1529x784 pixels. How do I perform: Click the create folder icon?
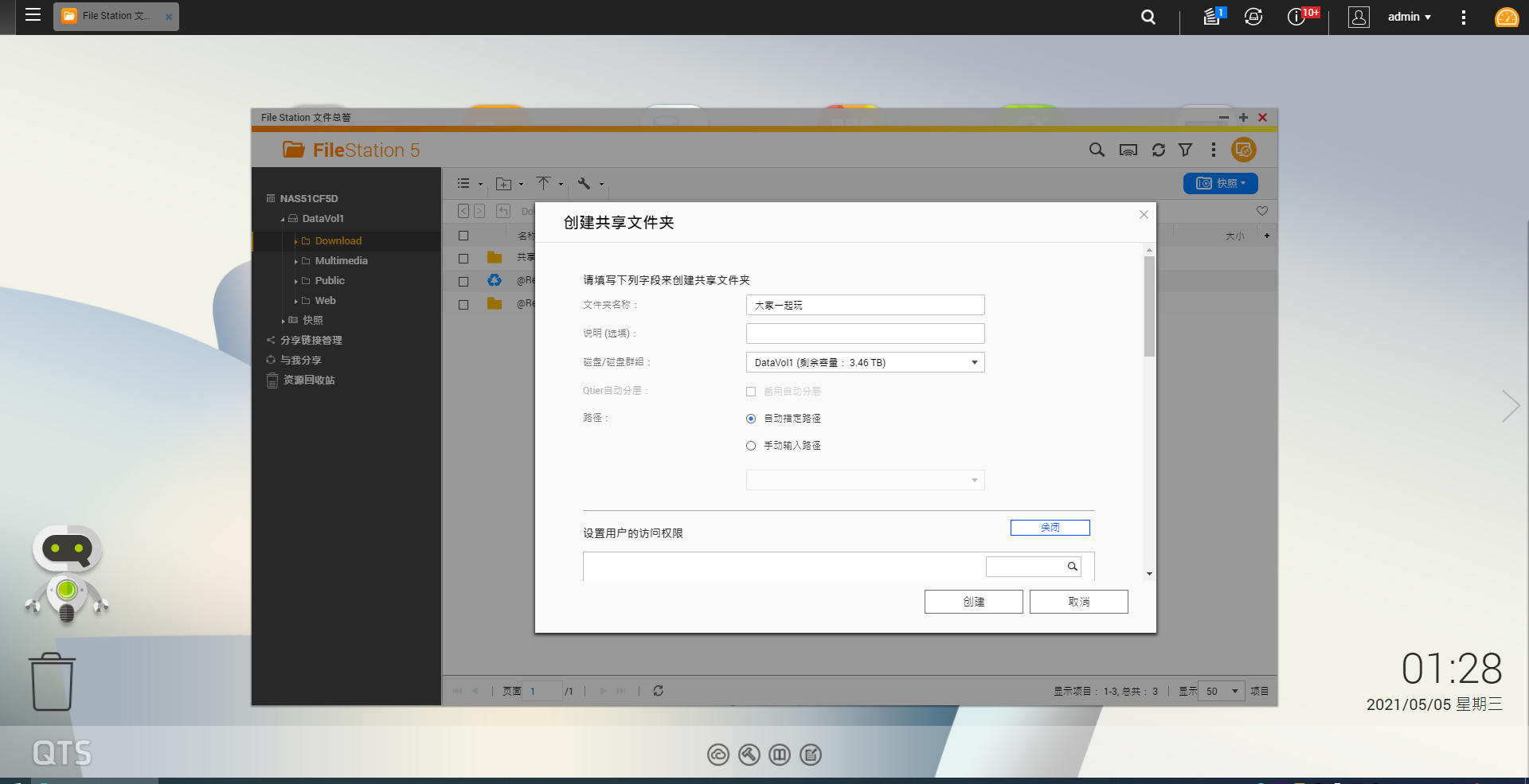pos(505,184)
